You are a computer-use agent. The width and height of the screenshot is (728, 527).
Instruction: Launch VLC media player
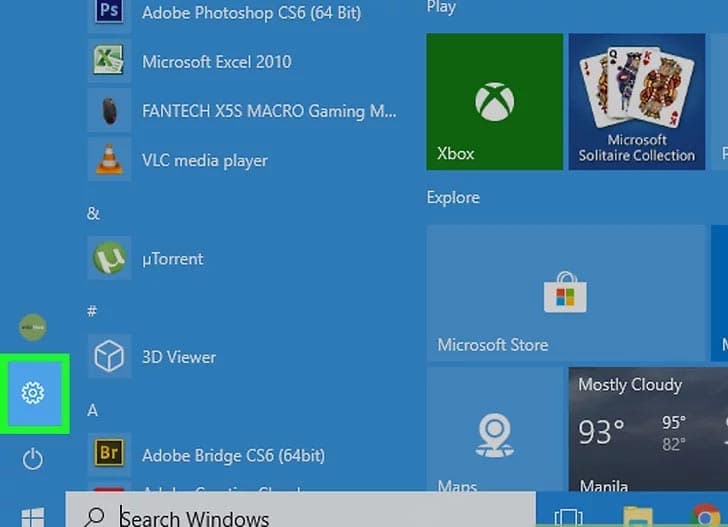click(204, 160)
